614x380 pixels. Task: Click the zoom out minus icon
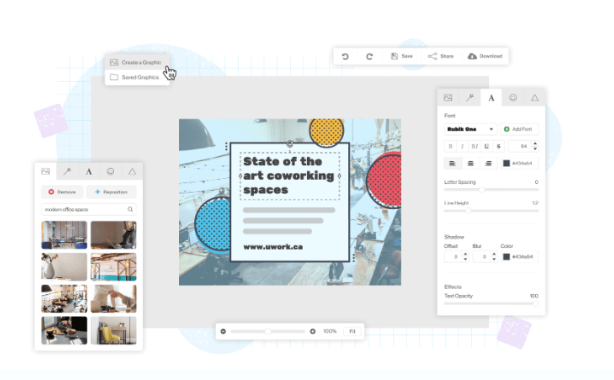223,331
